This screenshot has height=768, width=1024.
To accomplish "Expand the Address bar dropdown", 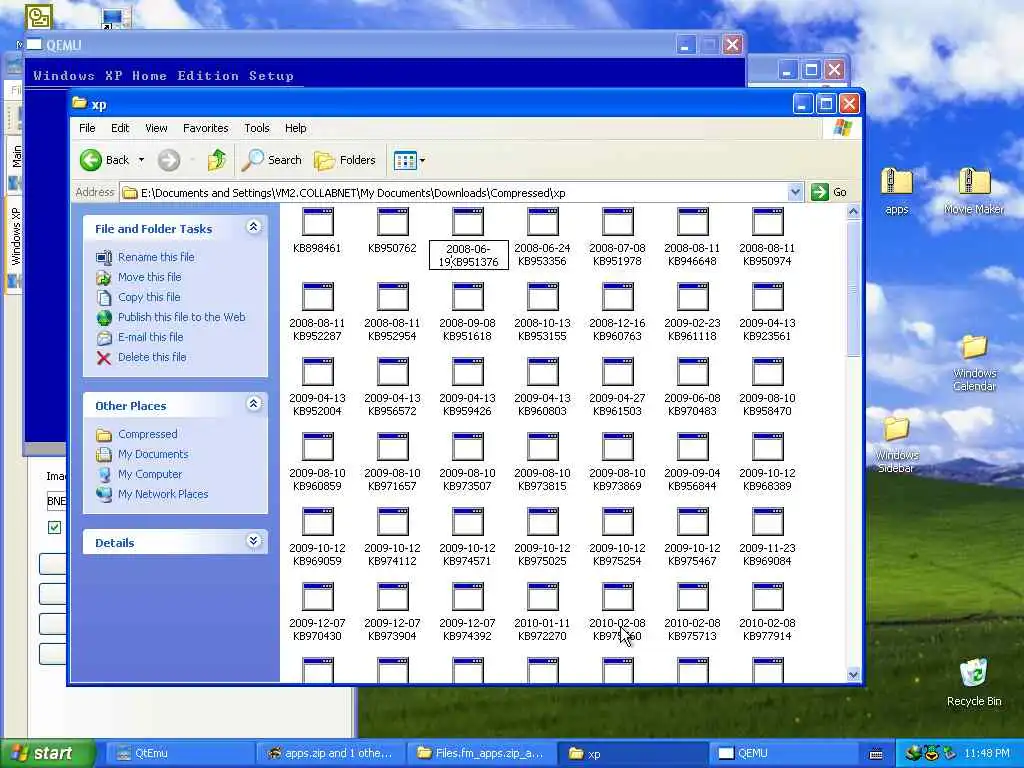I will click(x=795, y=192).
